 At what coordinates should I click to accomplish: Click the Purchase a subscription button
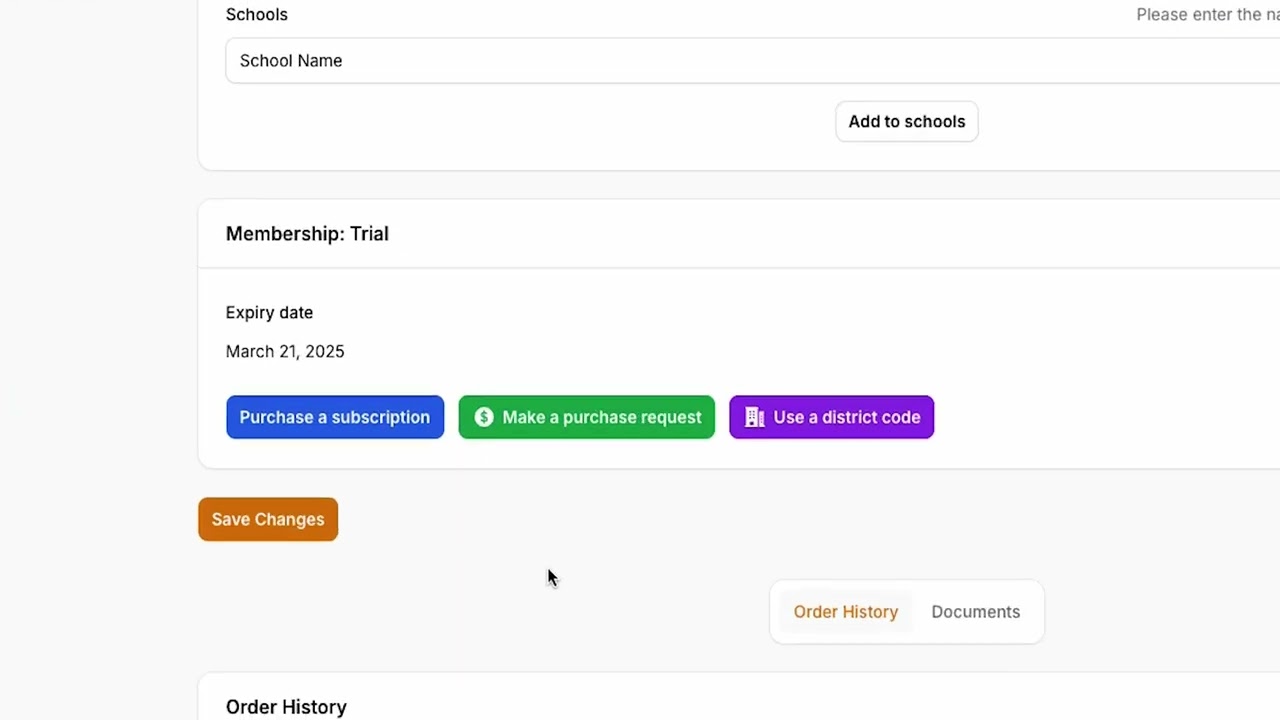click(335, 417)
